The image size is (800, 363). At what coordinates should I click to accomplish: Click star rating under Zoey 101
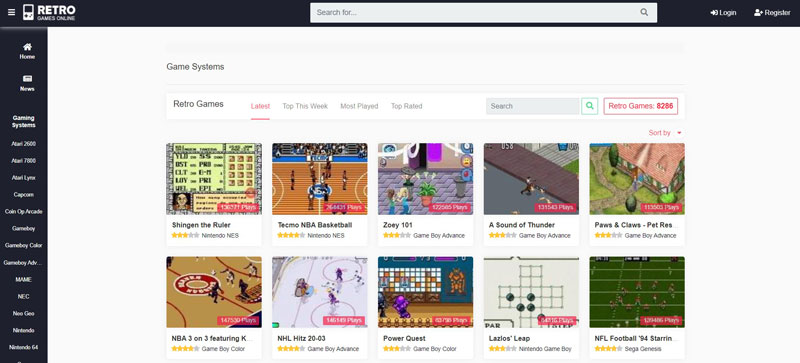(397, 236)
